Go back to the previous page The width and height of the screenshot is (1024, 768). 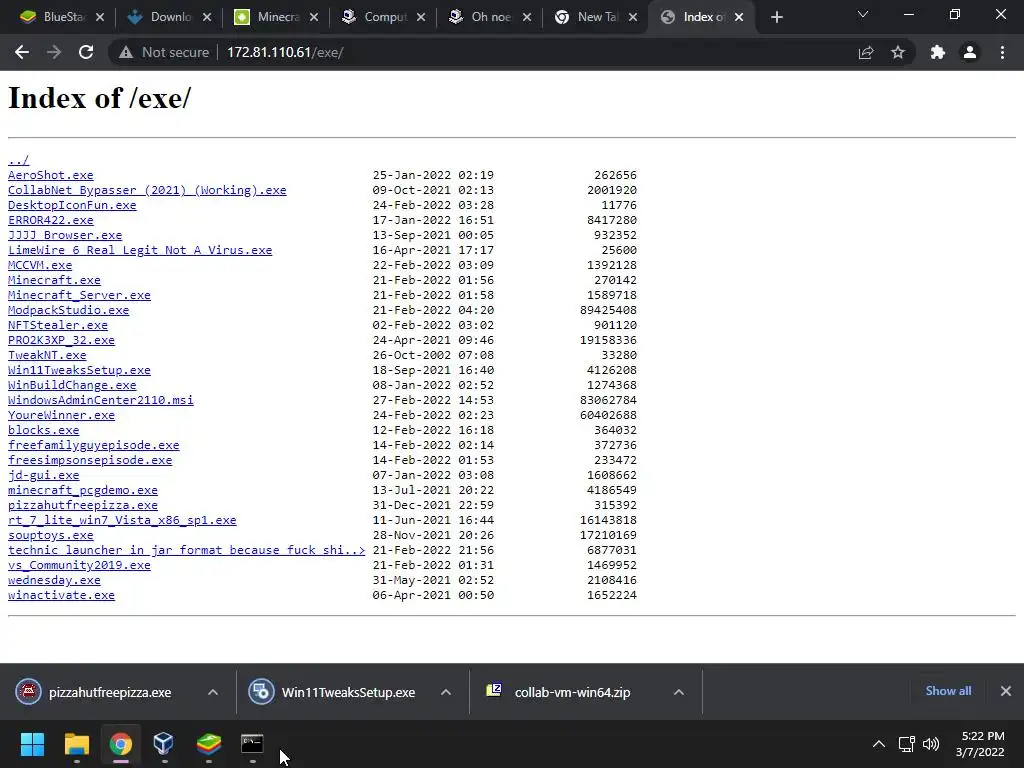[x=22, y=52]
